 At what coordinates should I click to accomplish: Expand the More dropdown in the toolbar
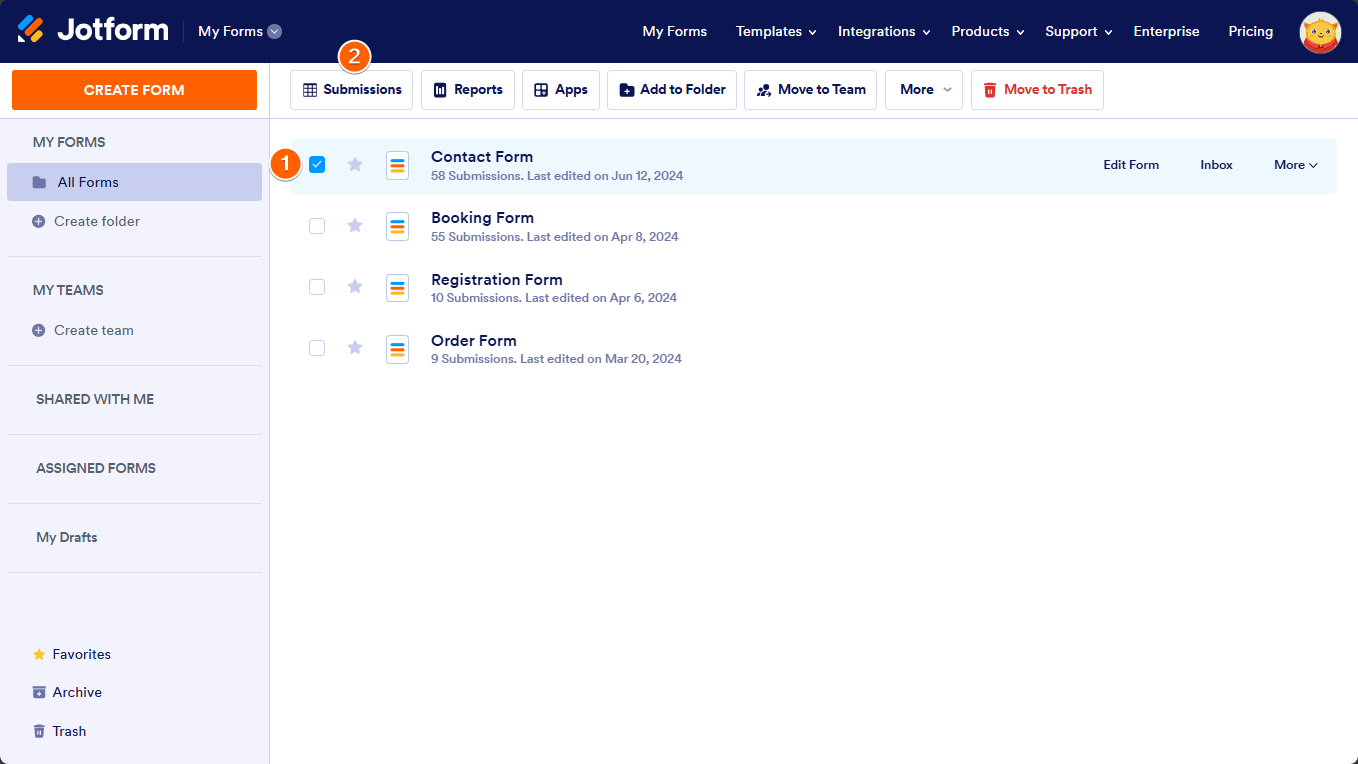point(922,90)
